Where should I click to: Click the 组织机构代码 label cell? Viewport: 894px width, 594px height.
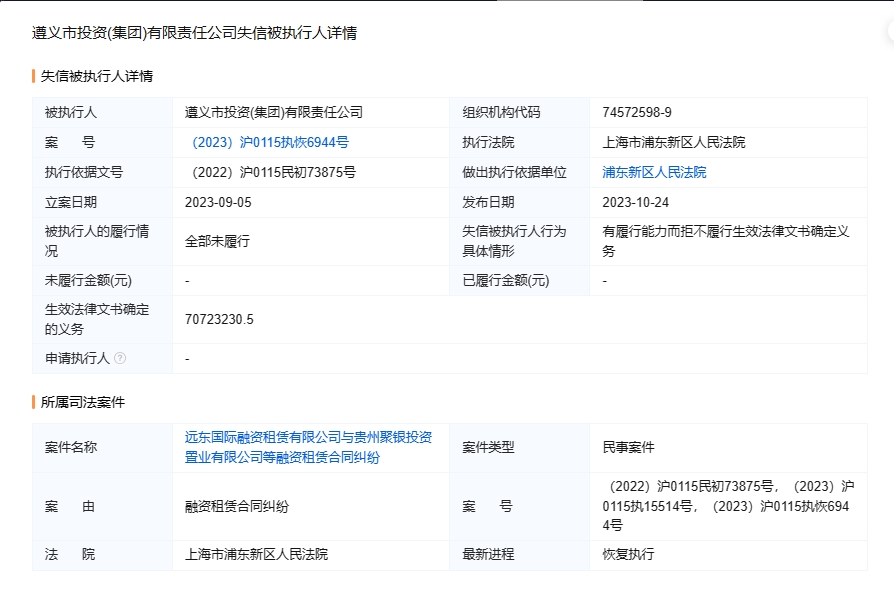tap(519, 112)
